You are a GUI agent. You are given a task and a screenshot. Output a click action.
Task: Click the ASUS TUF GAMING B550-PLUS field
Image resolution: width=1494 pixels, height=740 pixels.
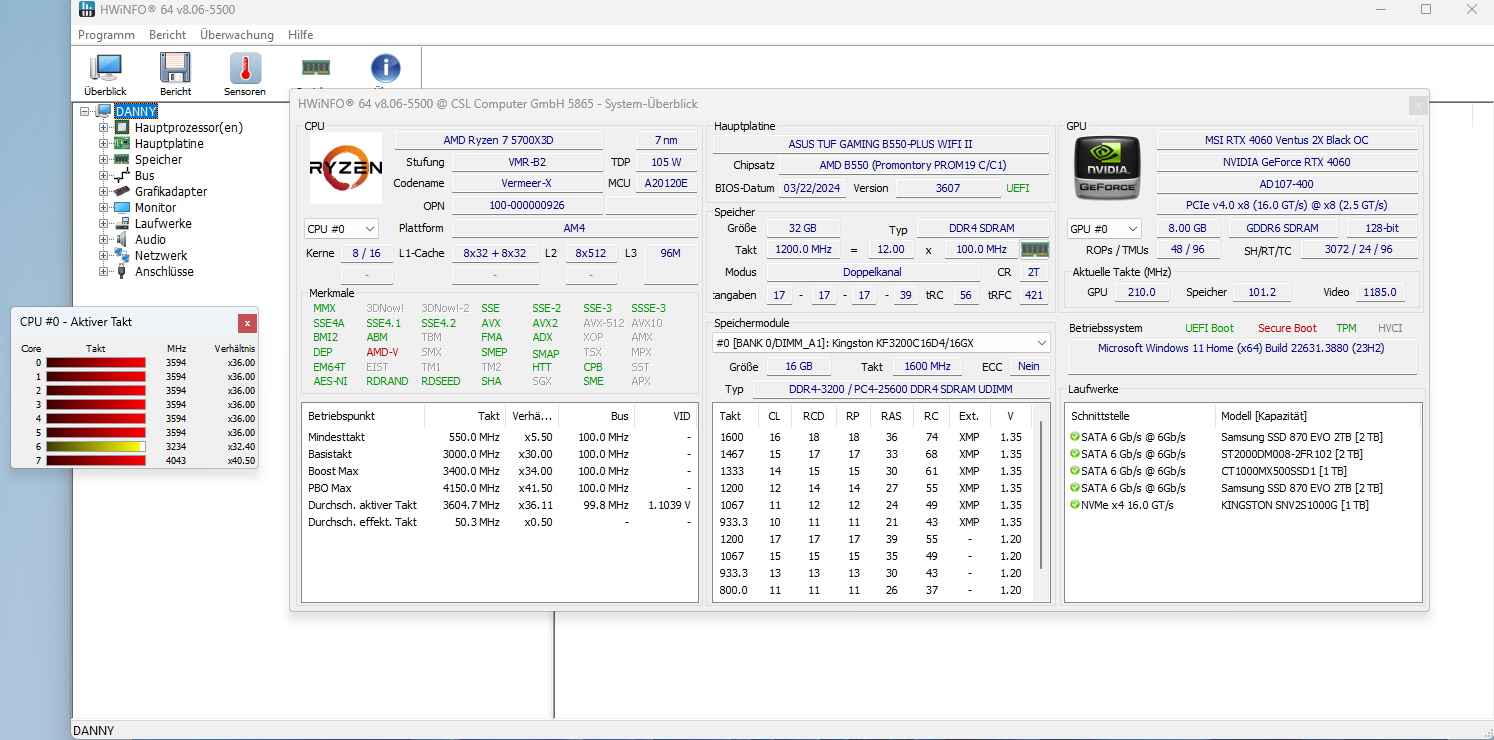881,144
